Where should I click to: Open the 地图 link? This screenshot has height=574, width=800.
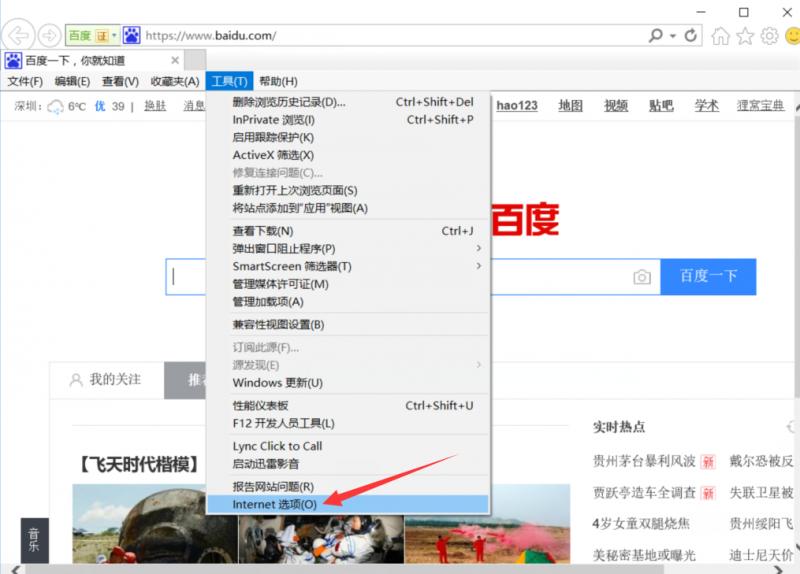click(570, 106)
